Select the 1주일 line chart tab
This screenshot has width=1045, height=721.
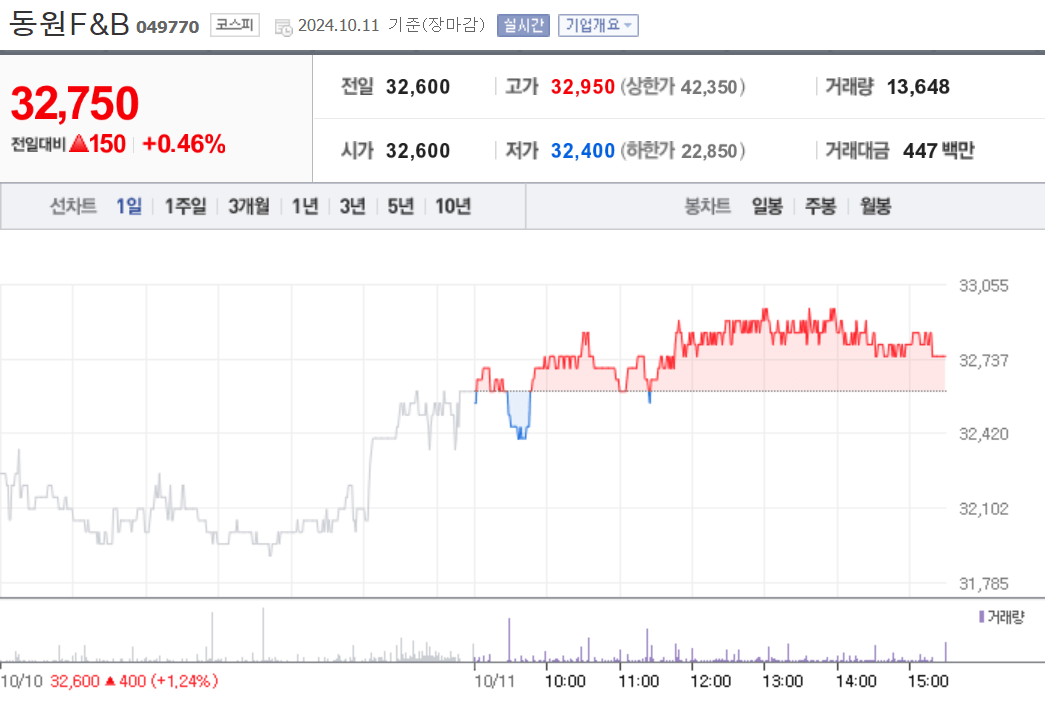click(x=185, y=206)
